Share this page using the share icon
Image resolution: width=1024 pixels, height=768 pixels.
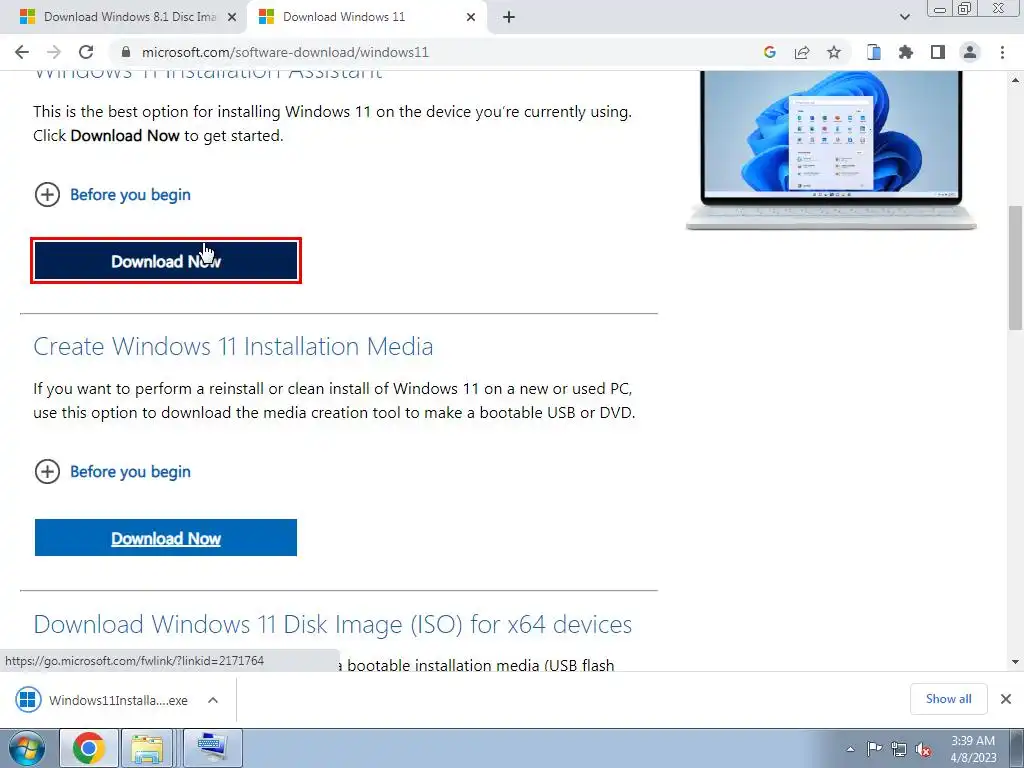(x=802, y=52)
